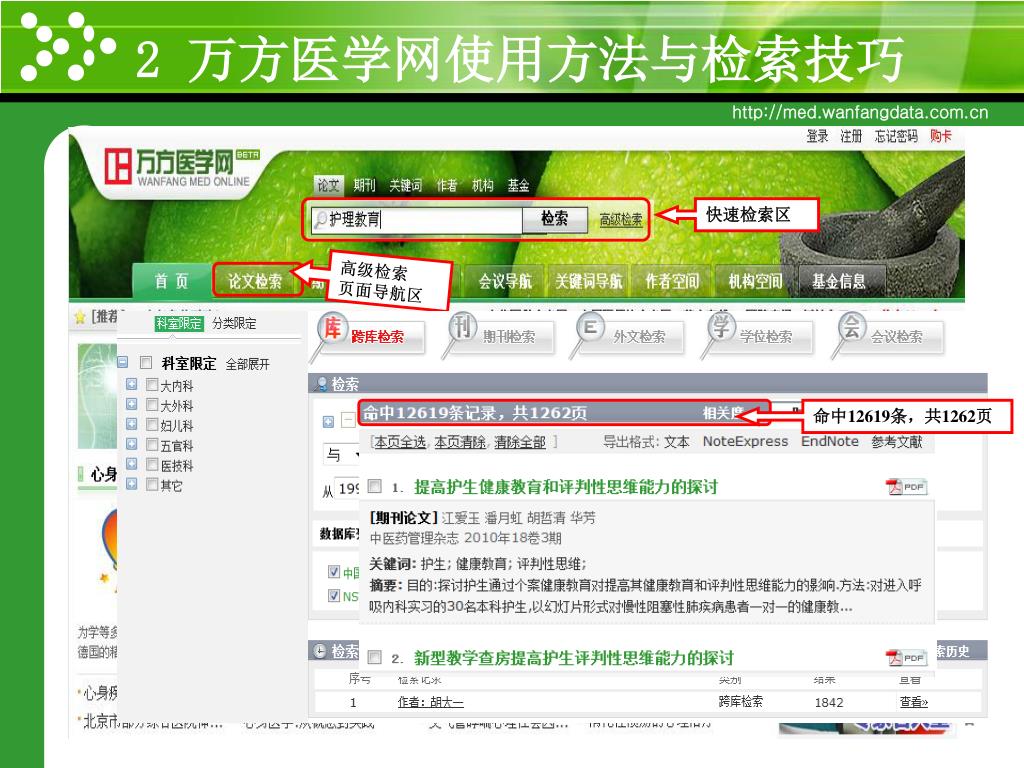
Task: Click the 登录 link
Action: pyautogui.click(x=817, y=136)
